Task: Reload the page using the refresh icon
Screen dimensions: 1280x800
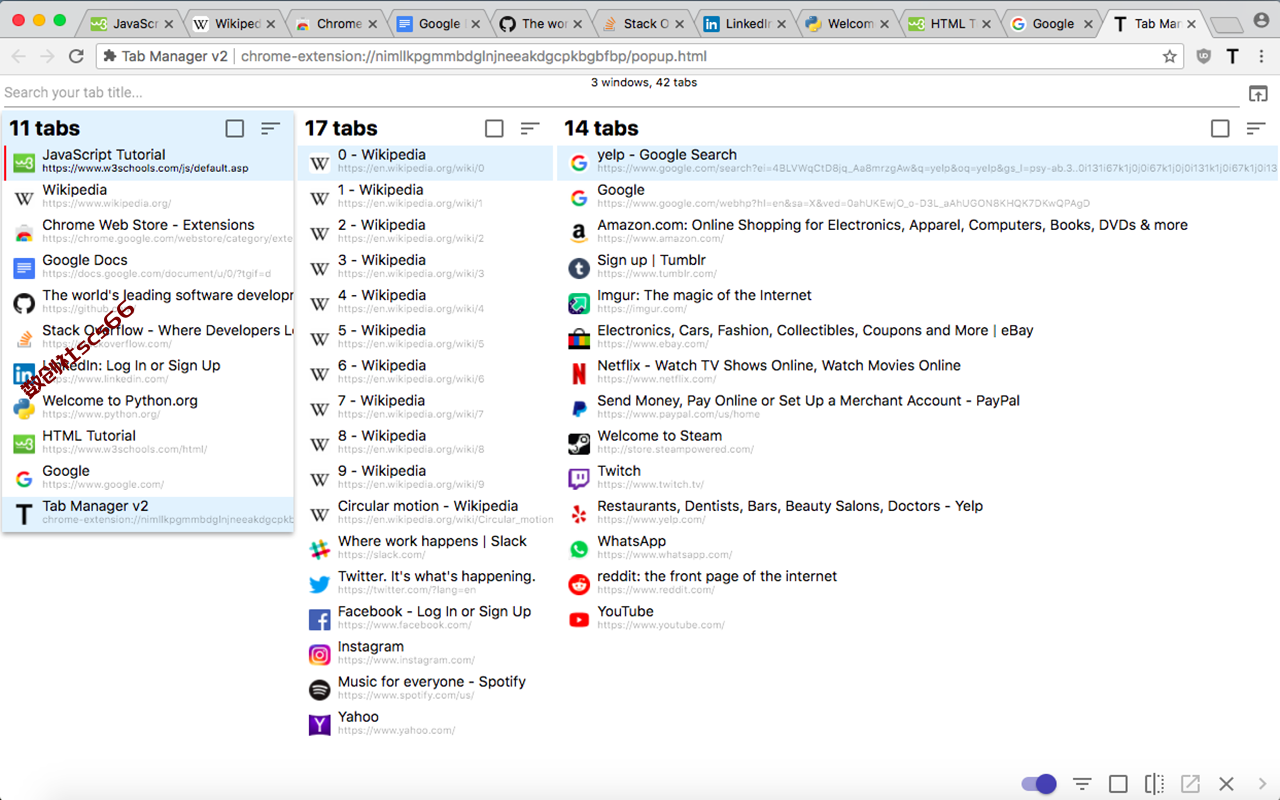Action: tap(76, 57)
